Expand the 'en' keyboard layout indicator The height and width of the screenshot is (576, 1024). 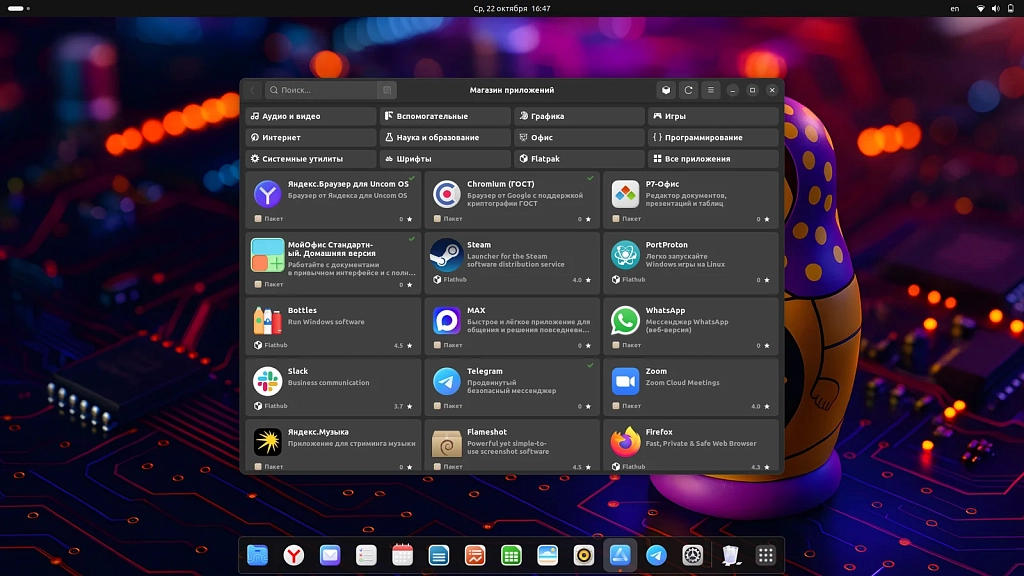[x=954, y=8]
